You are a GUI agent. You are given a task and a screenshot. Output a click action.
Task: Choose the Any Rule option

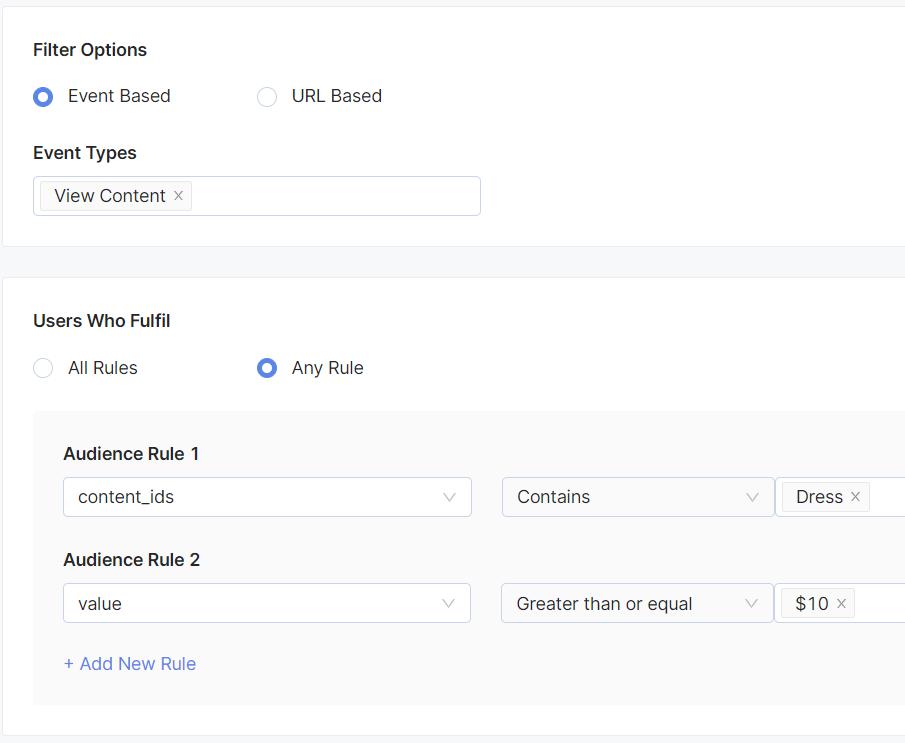coord(267,368)
